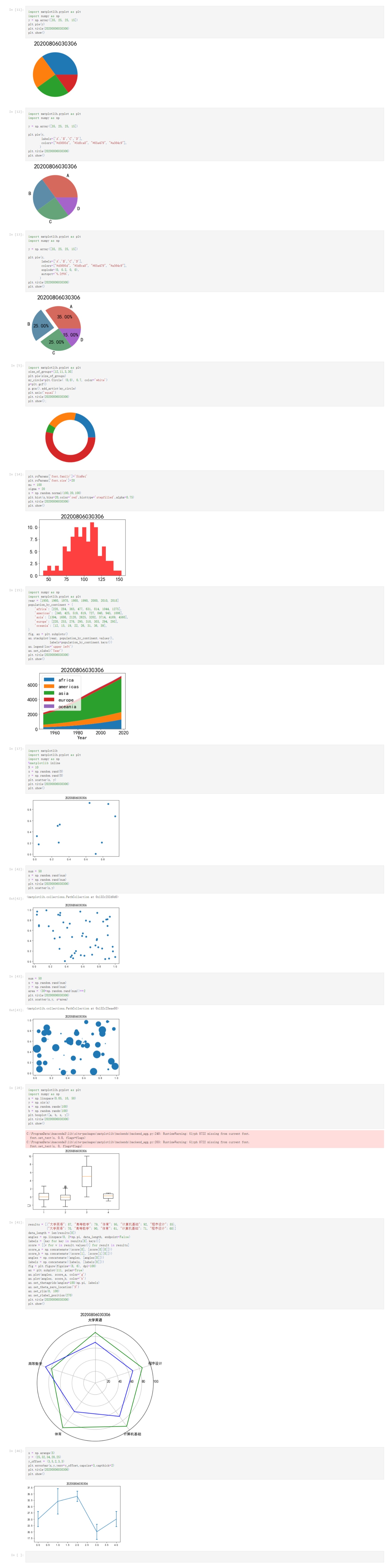Click the In [15] stackplot code cell
This screenshot has height=1568, width=390.
pyautogui.click(x=204, y=625)
